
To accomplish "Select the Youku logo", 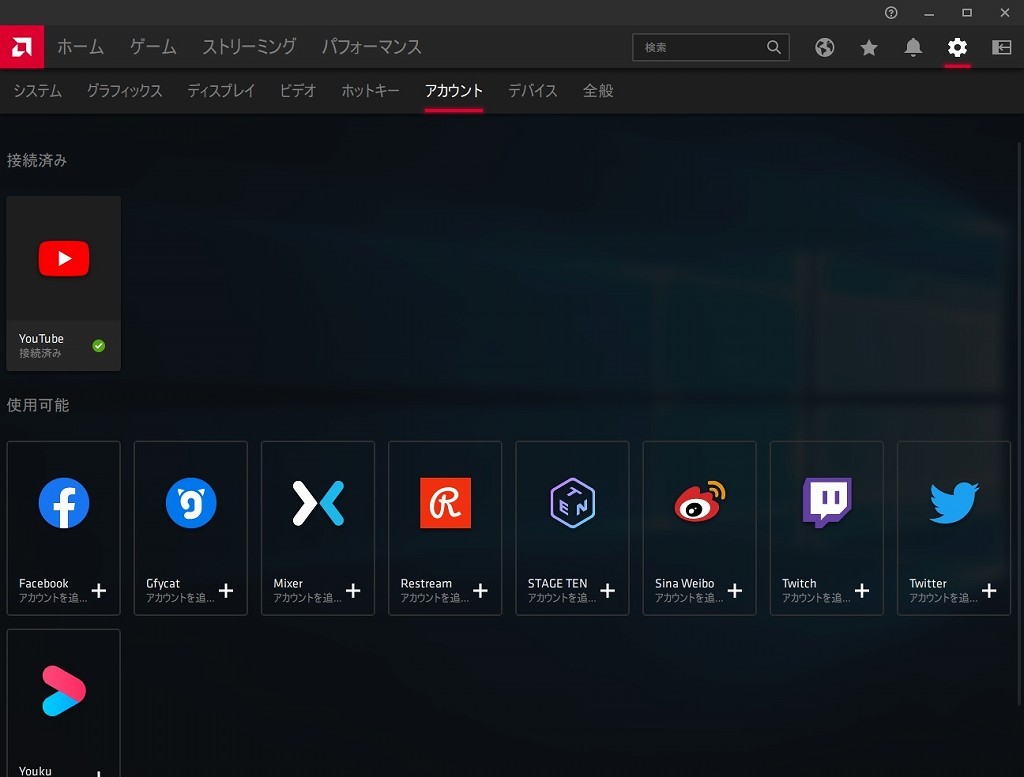I will click(x=63, y=691).
